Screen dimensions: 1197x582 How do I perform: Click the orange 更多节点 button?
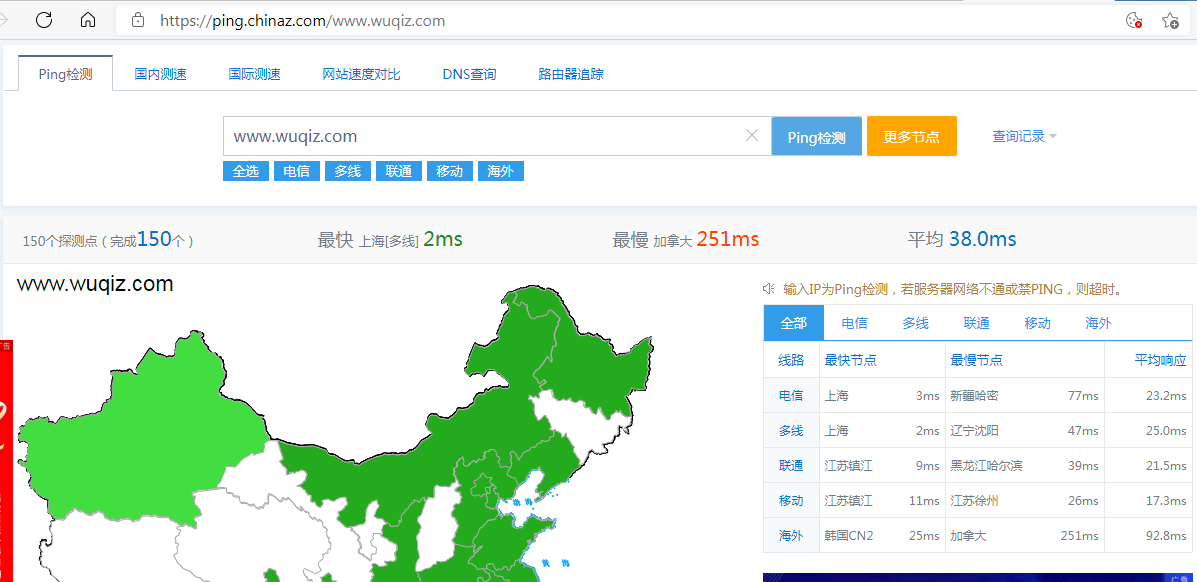(x=911, y=135)
